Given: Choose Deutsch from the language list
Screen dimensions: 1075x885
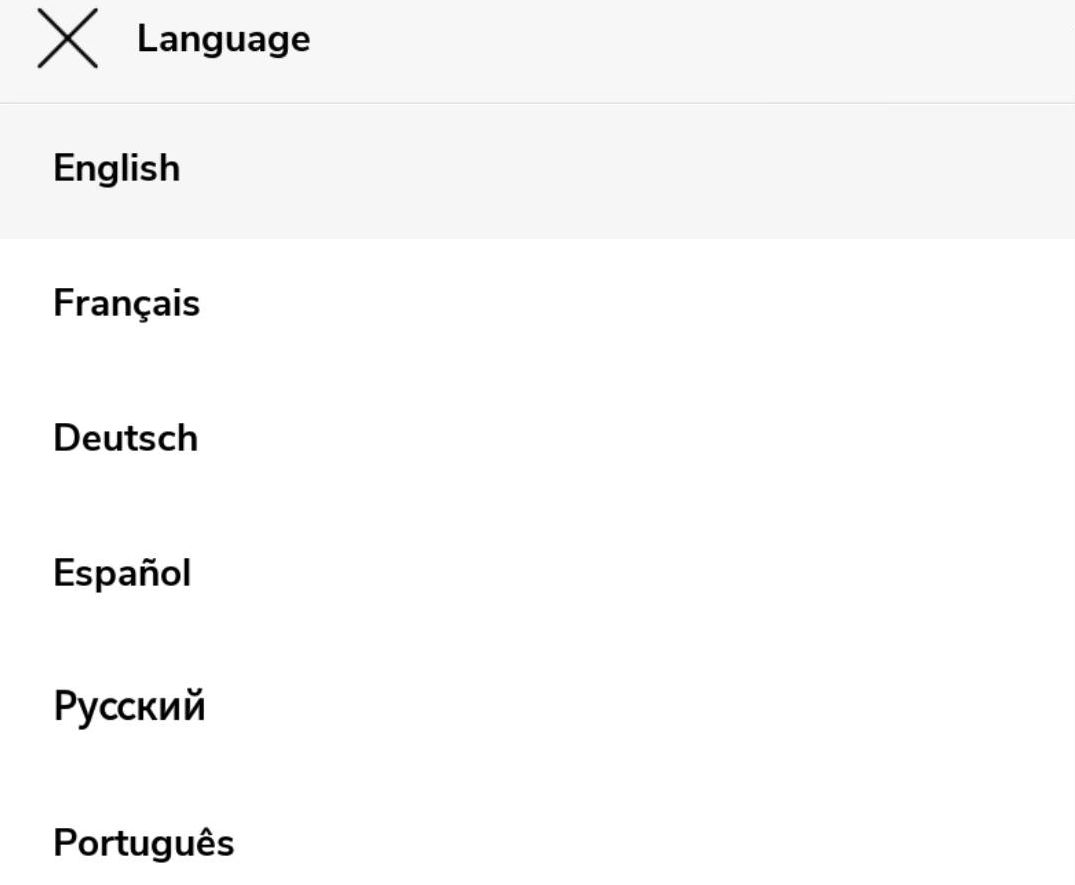Looking at the screenshot, I should pos(125,438).
